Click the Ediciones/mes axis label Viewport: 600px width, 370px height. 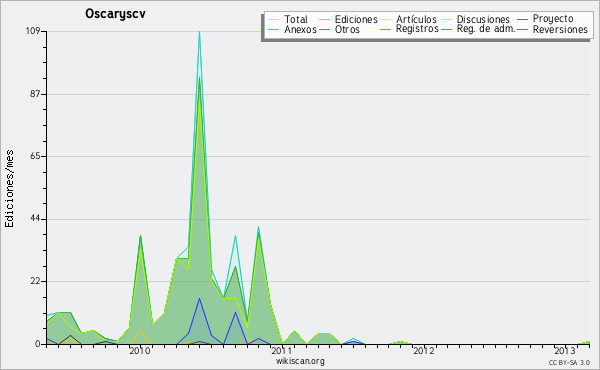click(9, 189)
